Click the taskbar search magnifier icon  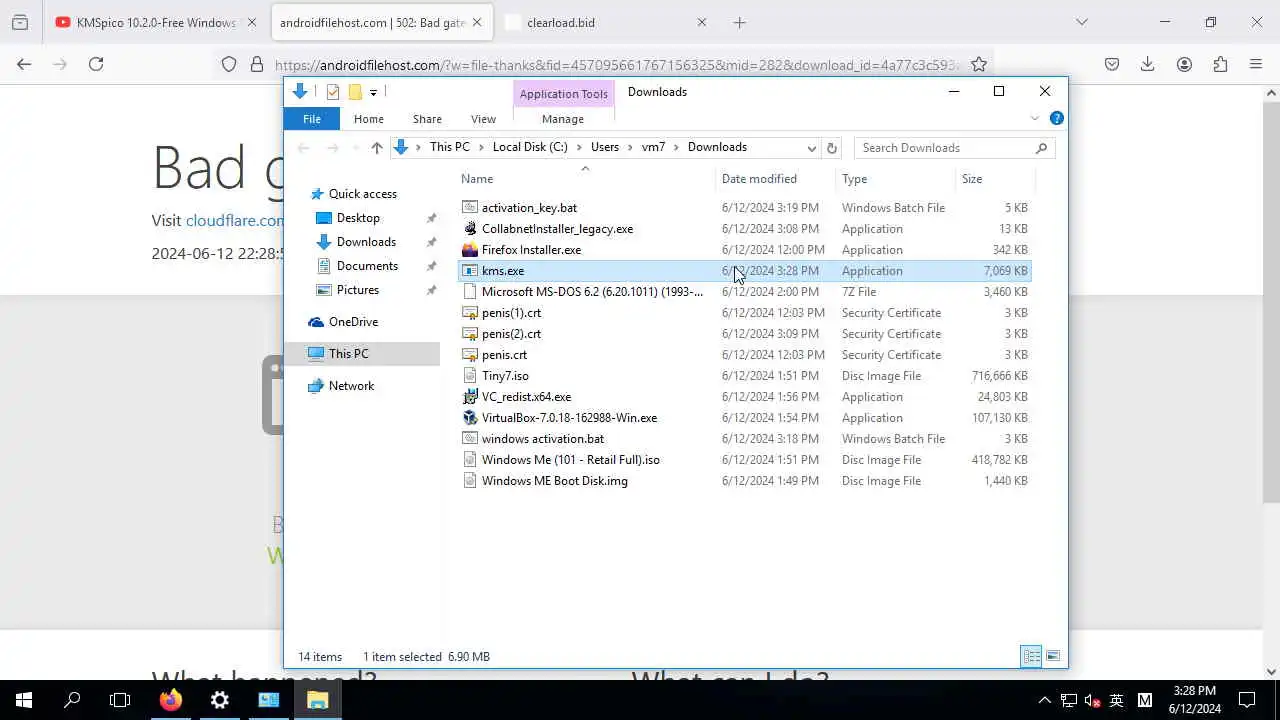tap(72, 700)
